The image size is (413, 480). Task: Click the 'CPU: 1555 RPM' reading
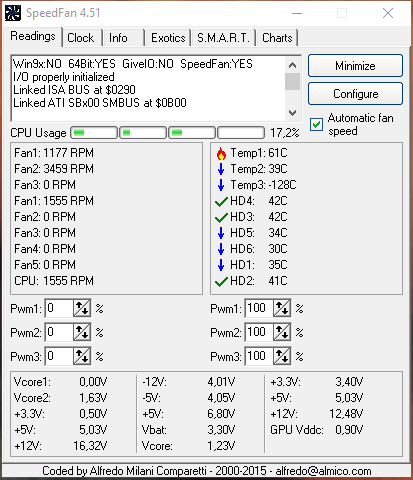(x=54, y=281)
